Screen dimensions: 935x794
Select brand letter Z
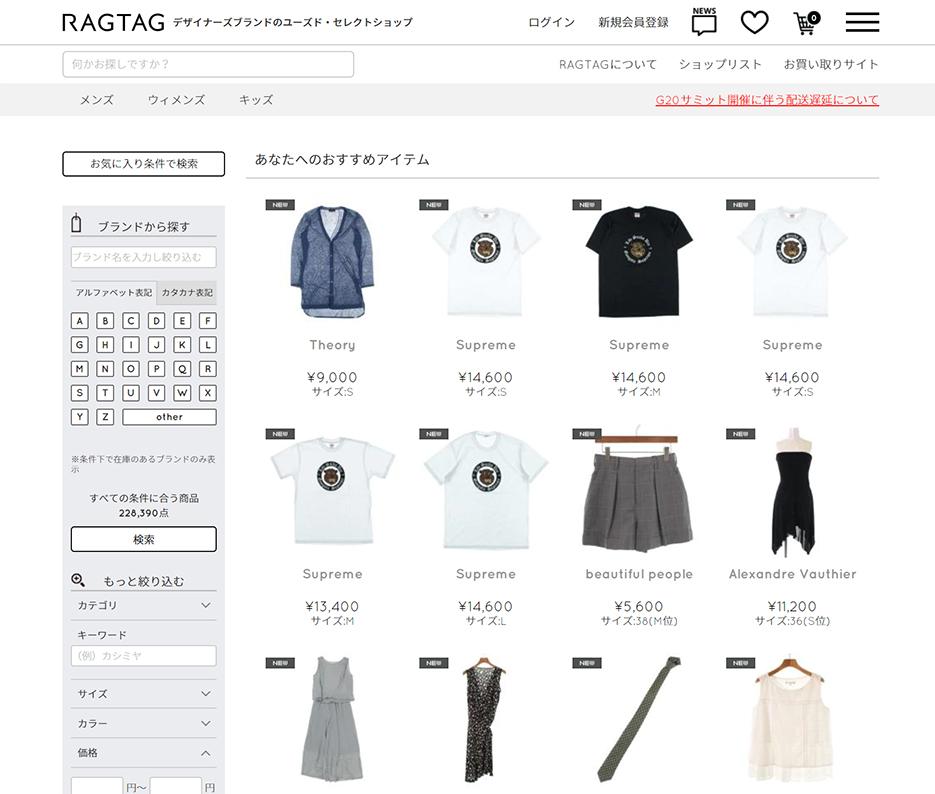click(105, 417)
